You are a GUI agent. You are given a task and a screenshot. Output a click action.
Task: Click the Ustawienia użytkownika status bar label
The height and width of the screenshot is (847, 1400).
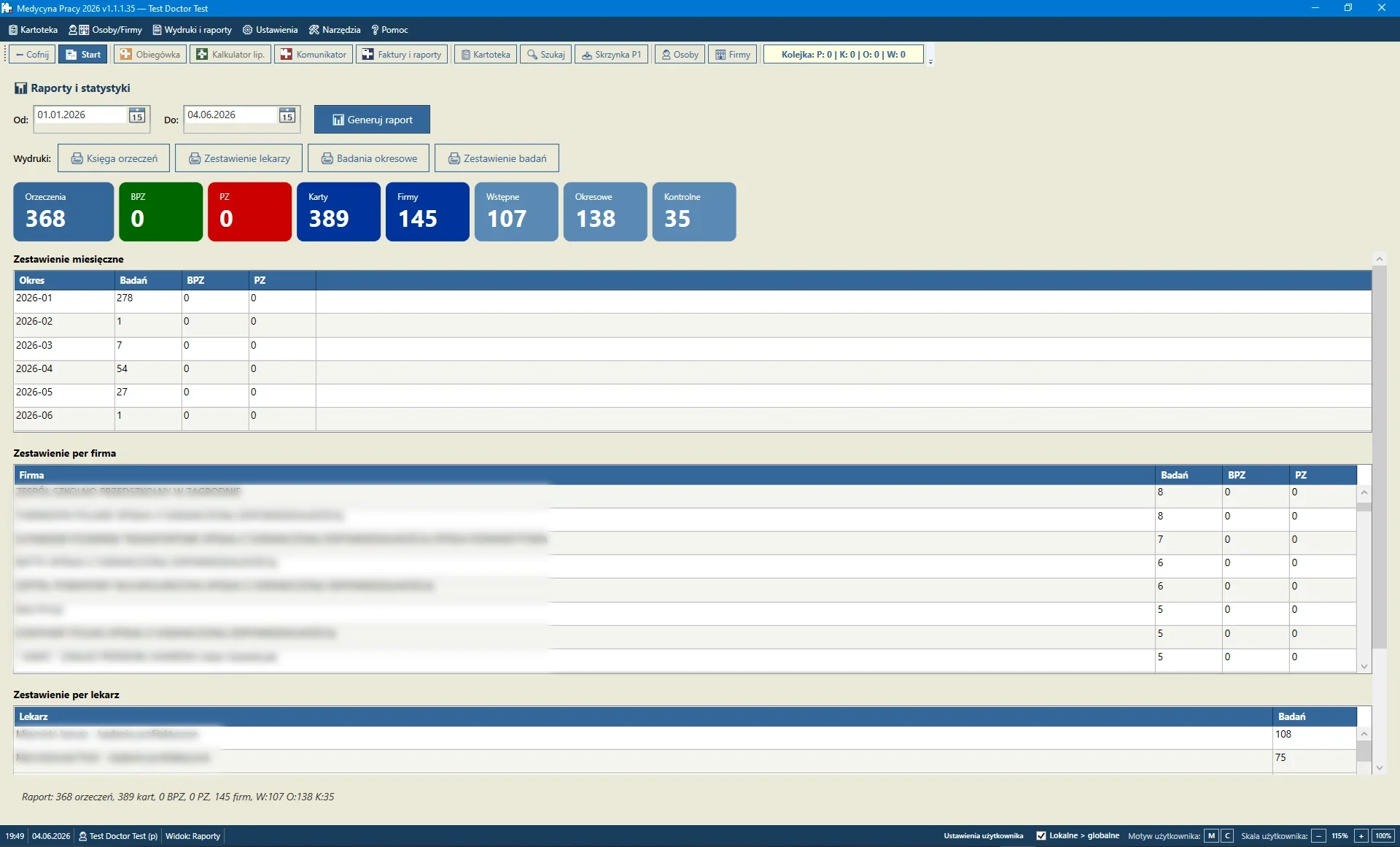pyautogui.click(x=984, y=836)
